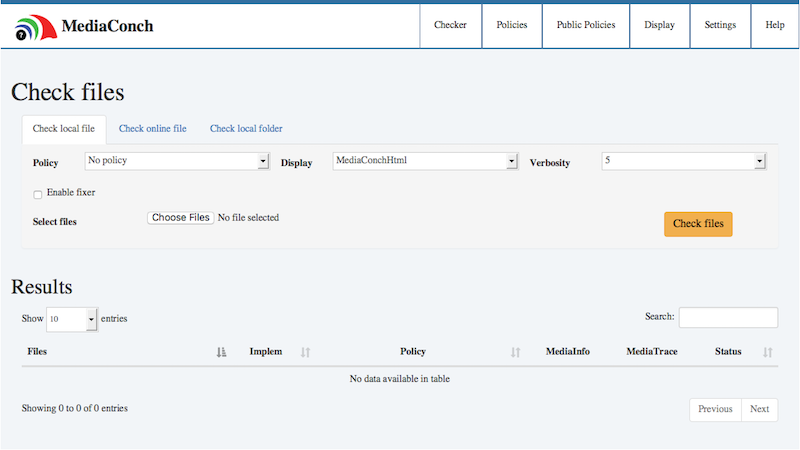Open the Policy dropdown
Image resolution: width=800 pixels, height=450 pixels.
[x=177, y=161]
